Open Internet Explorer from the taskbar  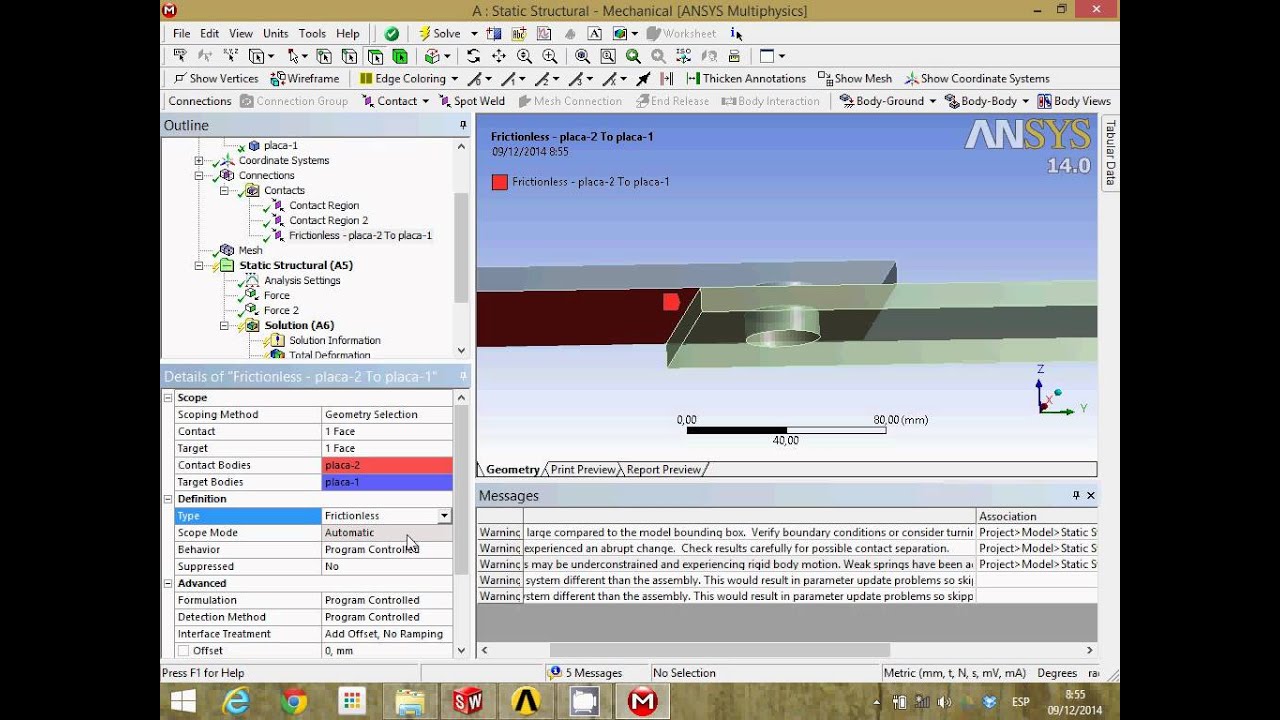tap(236, 702)
